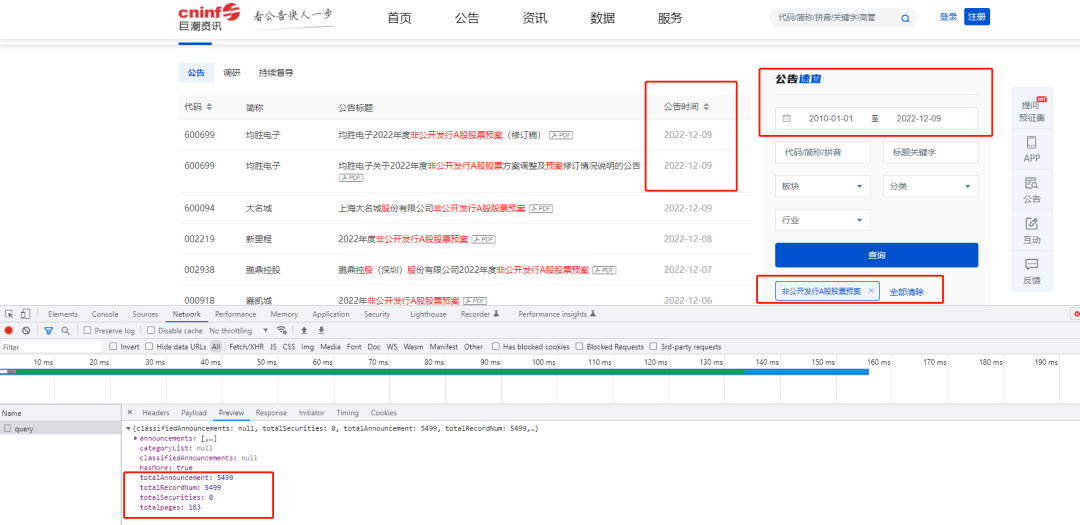Open the 资讯 menu in the top navigation

click(x=534, y=18)
